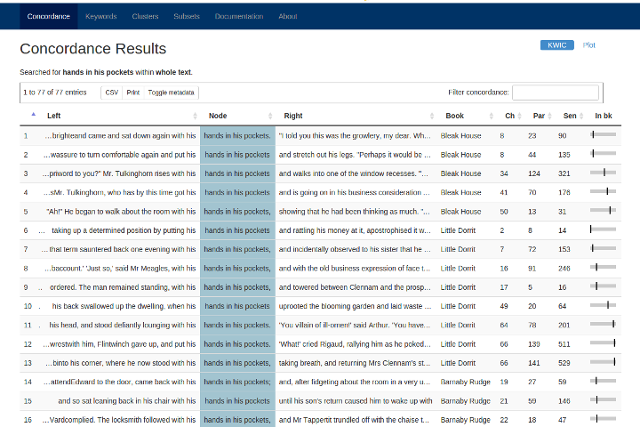Screen dimensions: 640x427
Task: Sort by the Right column header
Action: 293,116
